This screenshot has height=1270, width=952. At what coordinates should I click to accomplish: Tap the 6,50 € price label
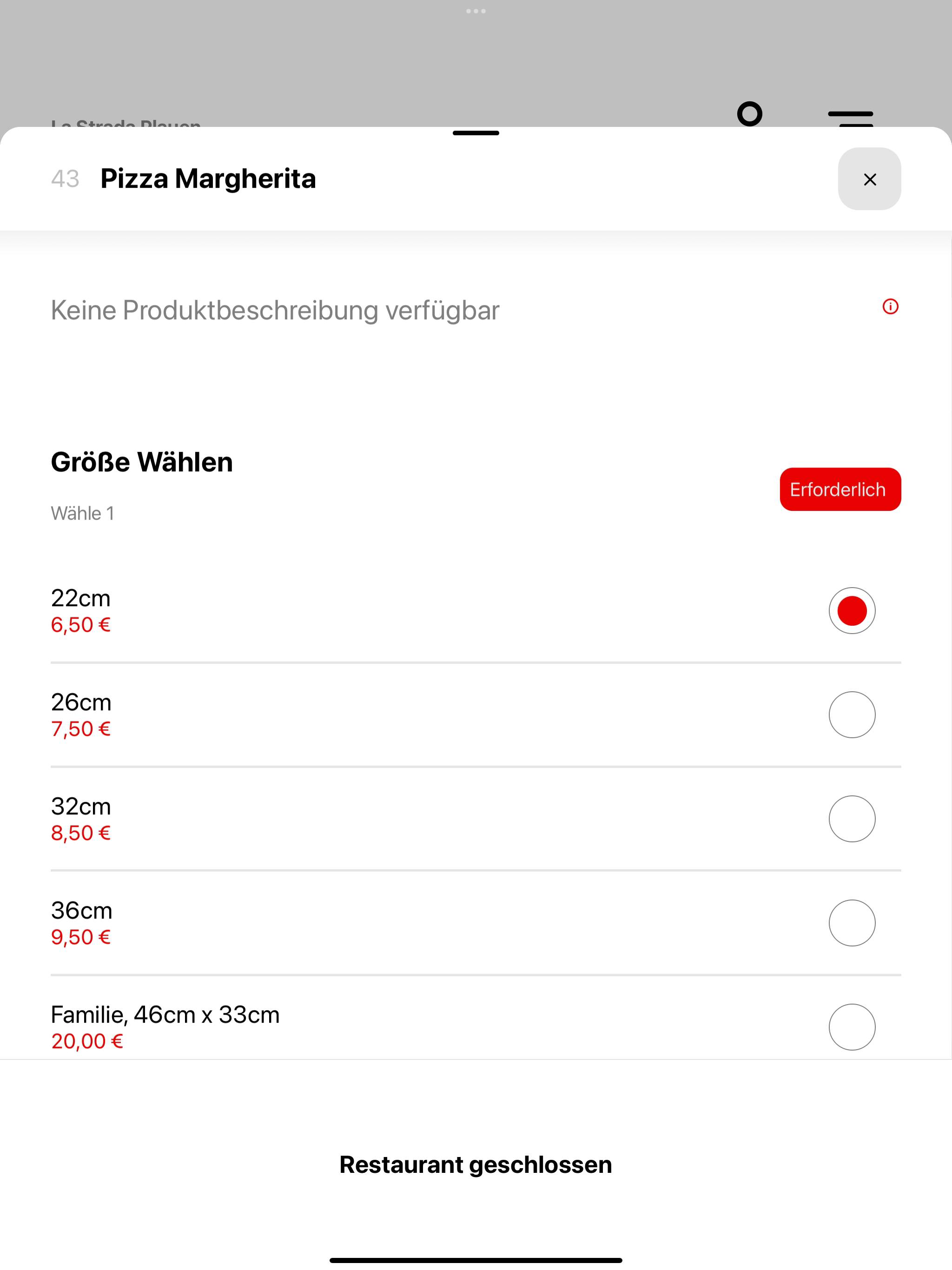[x=81, y=625]
